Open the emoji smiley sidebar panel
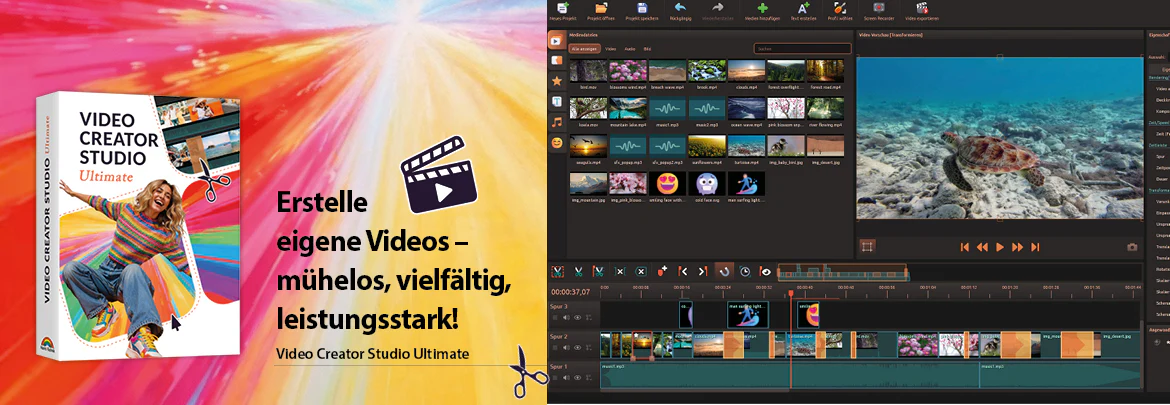 click(557, 142)
